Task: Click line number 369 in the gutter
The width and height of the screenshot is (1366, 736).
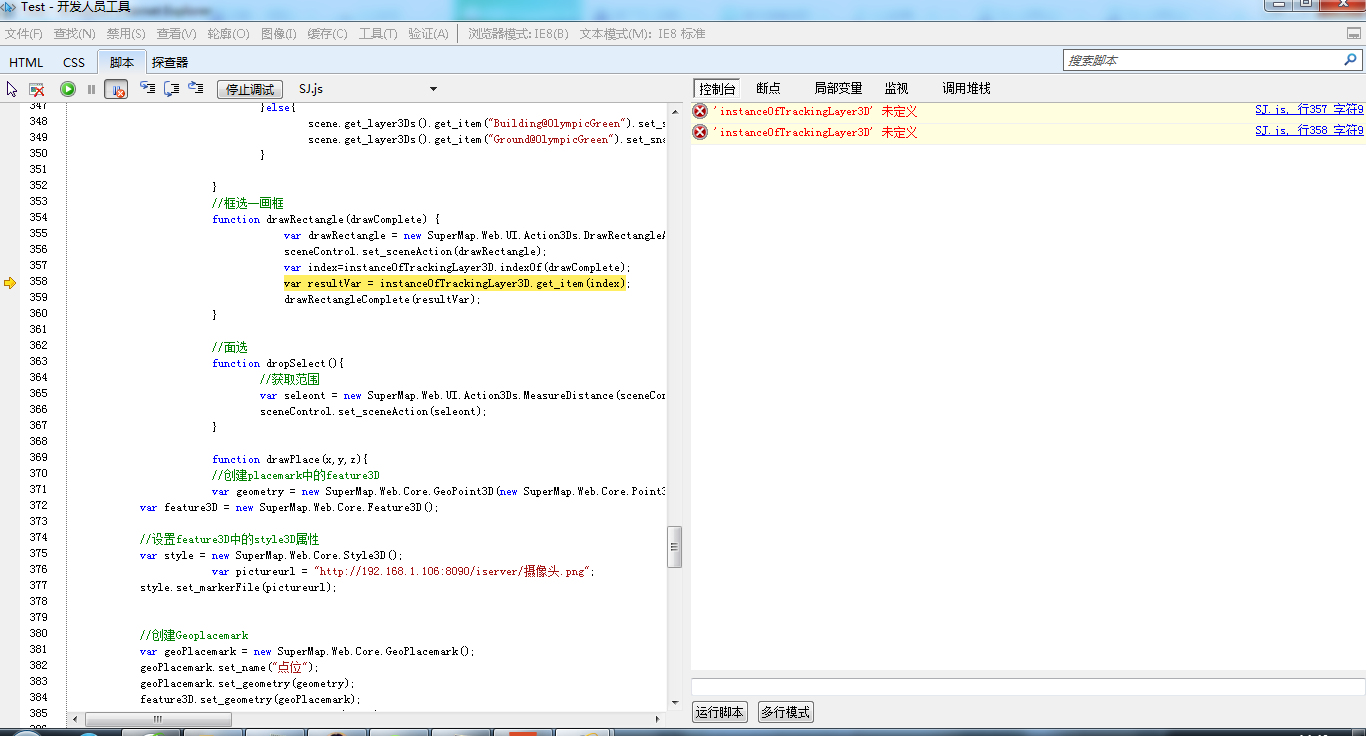Action: click(x=38, y=458)
